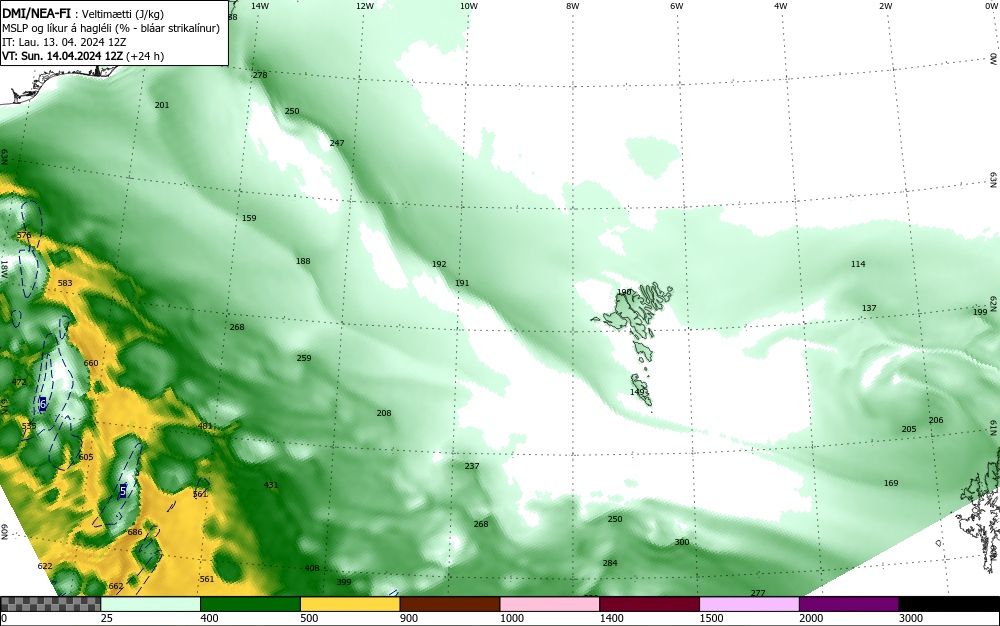Click the CAPE value '206' on the map
The height and width of the screenshot is (626, 1000).
click(936, 420)
